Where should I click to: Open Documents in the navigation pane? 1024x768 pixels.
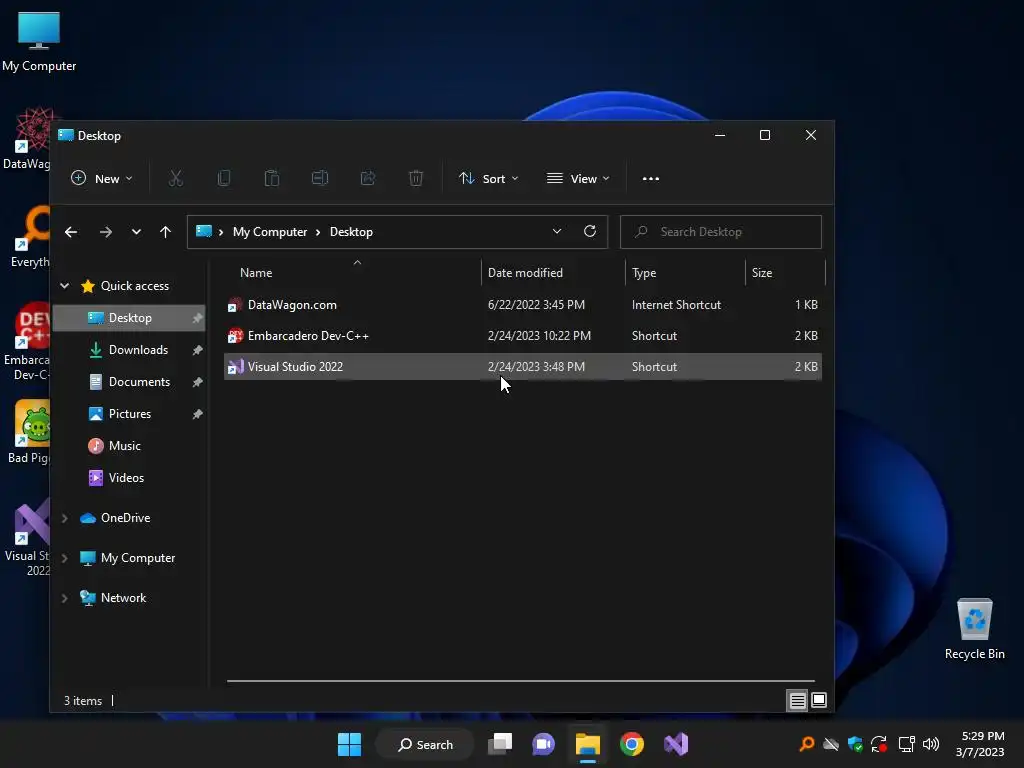click(x=129, y=382)
